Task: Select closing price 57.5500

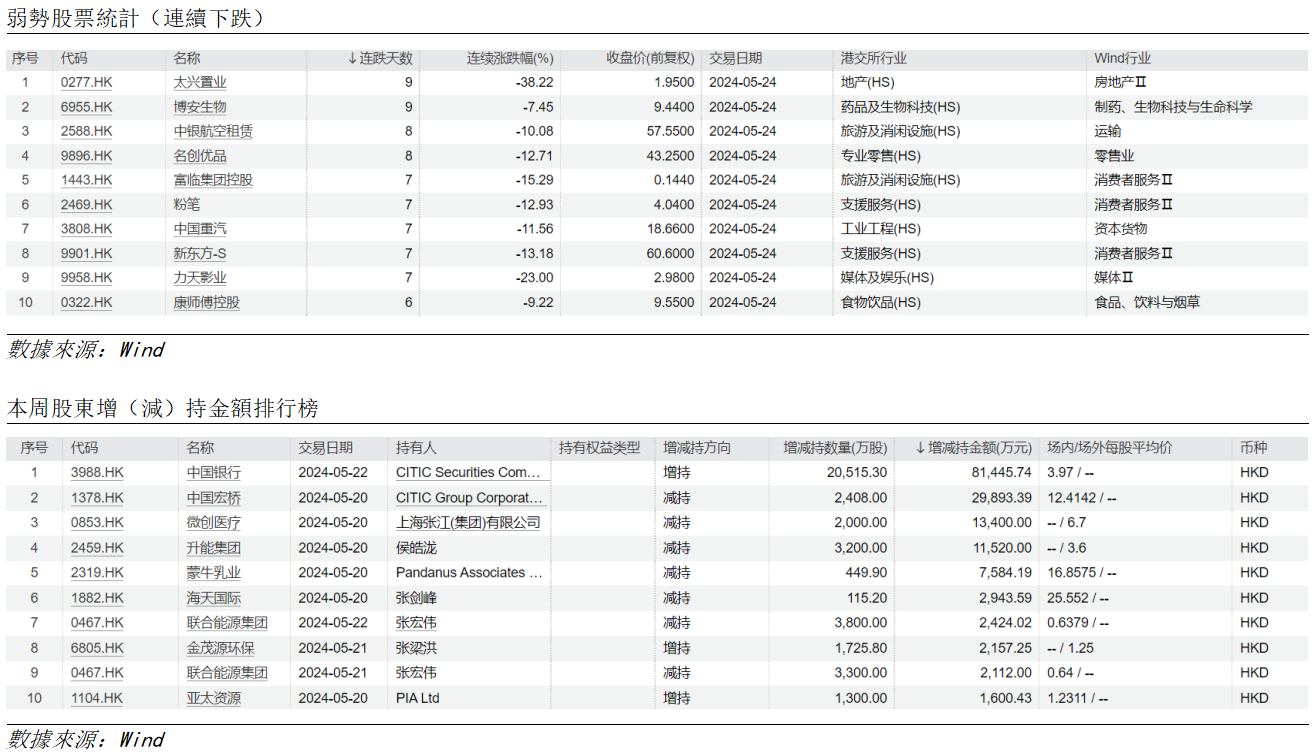Action: [x=670, y=131]
